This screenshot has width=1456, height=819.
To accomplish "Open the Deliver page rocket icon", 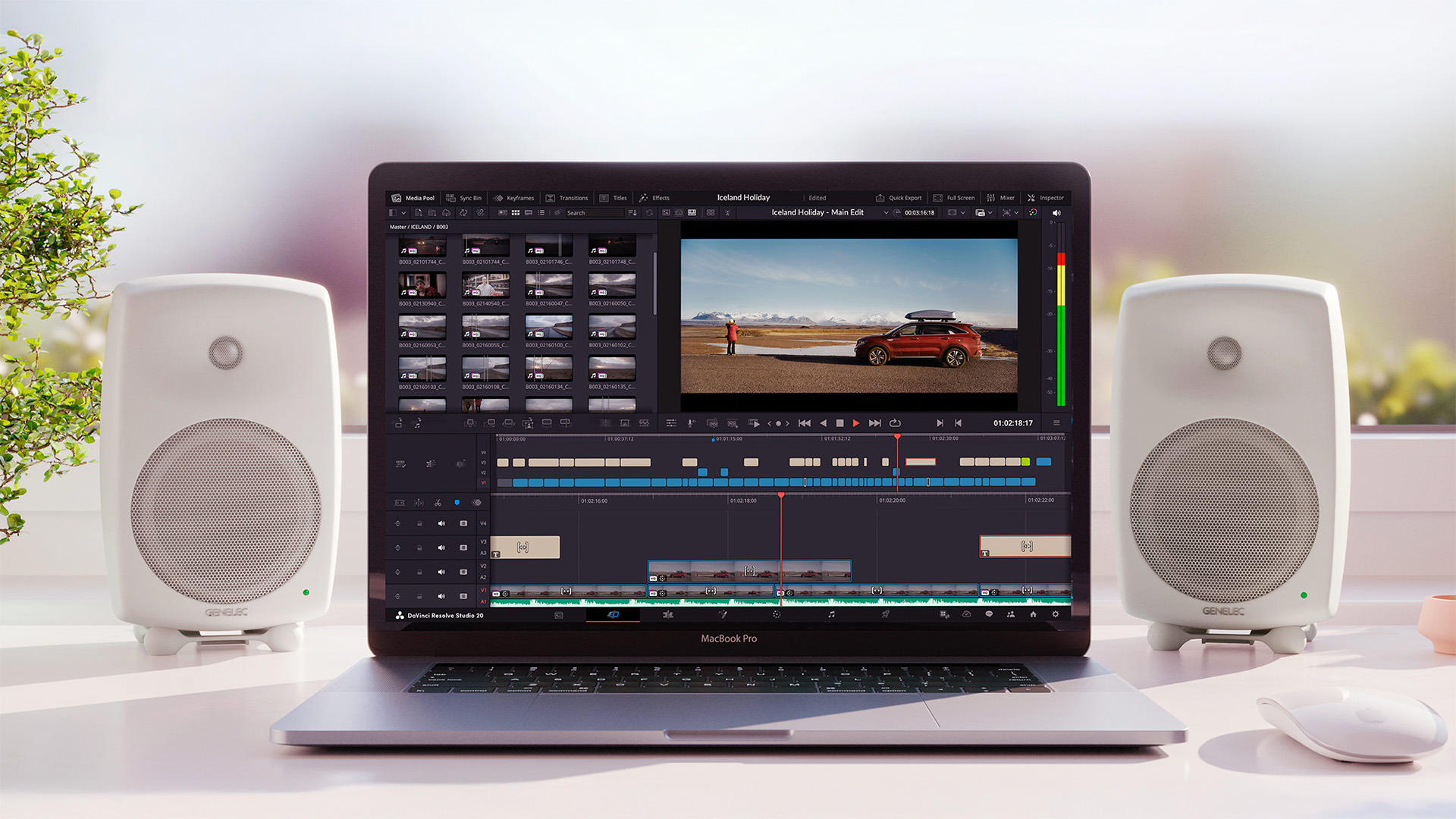I will [x=885, y=614].
